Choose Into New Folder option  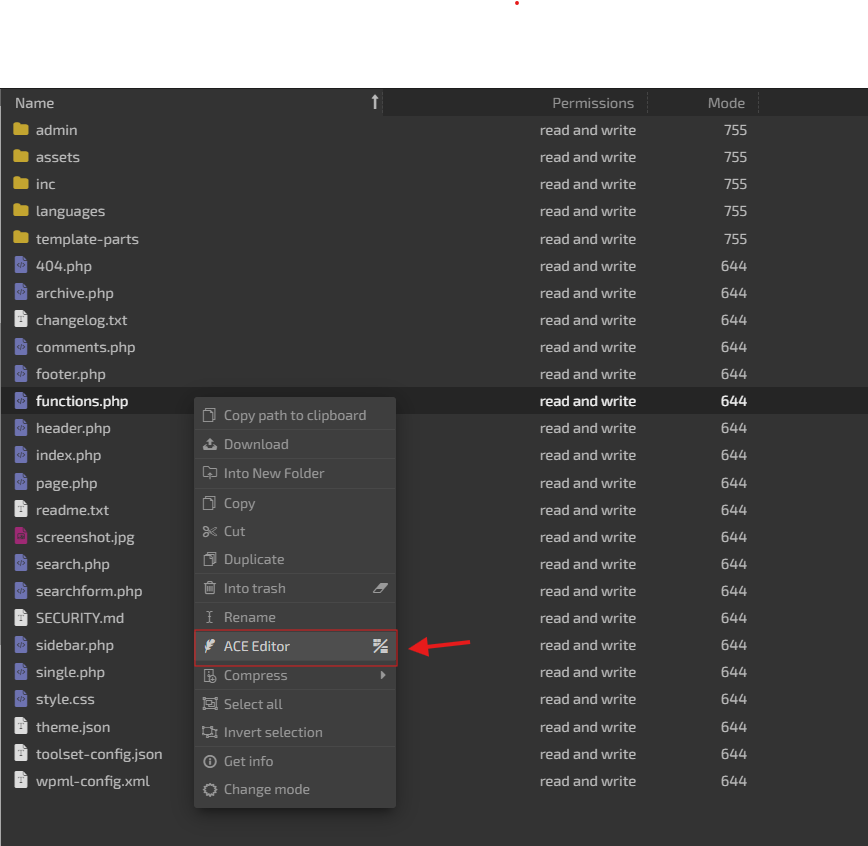click(x=295, y=473)
